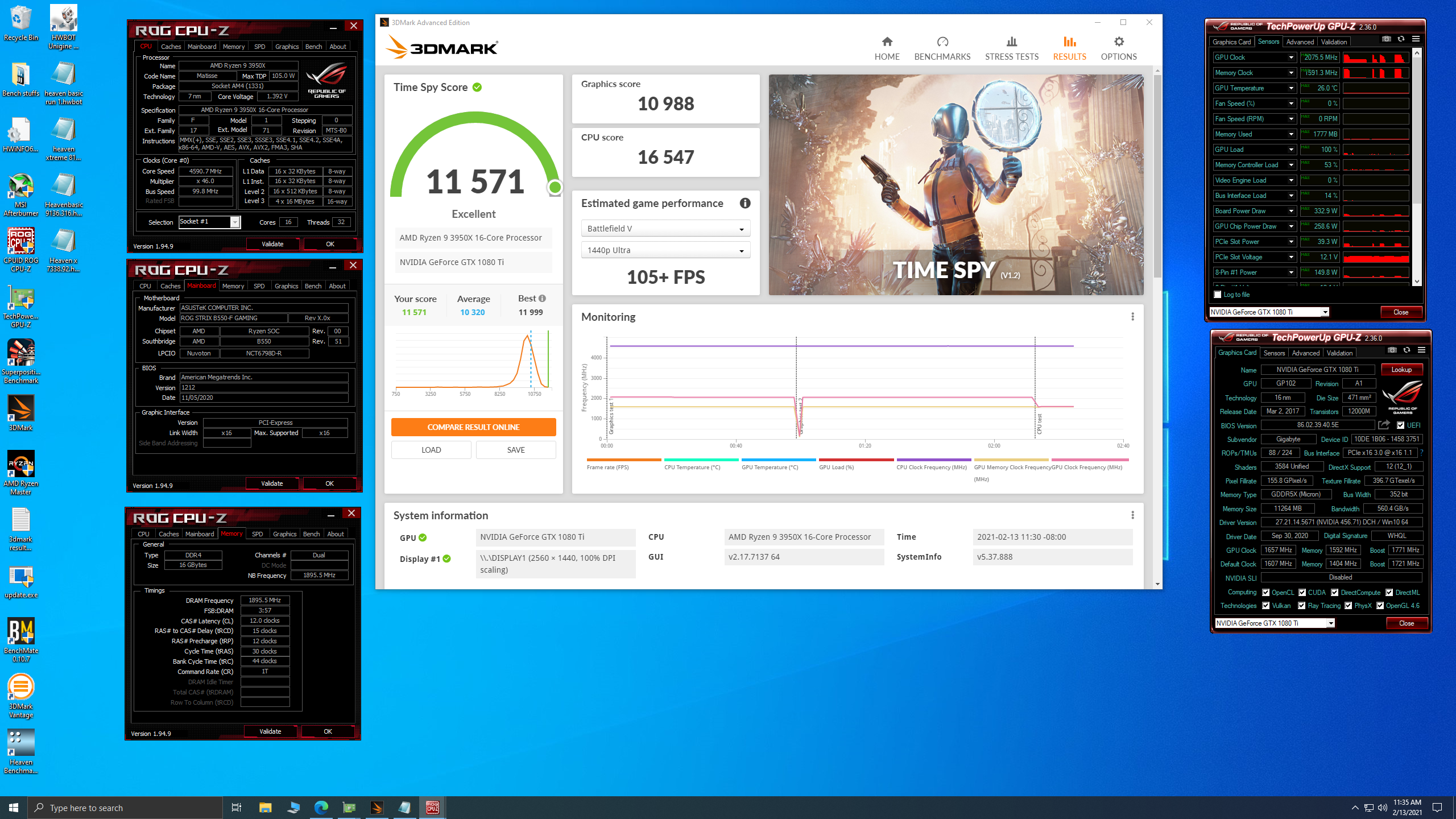Click the Estimated game performance info icon

(x=744, y=203)
